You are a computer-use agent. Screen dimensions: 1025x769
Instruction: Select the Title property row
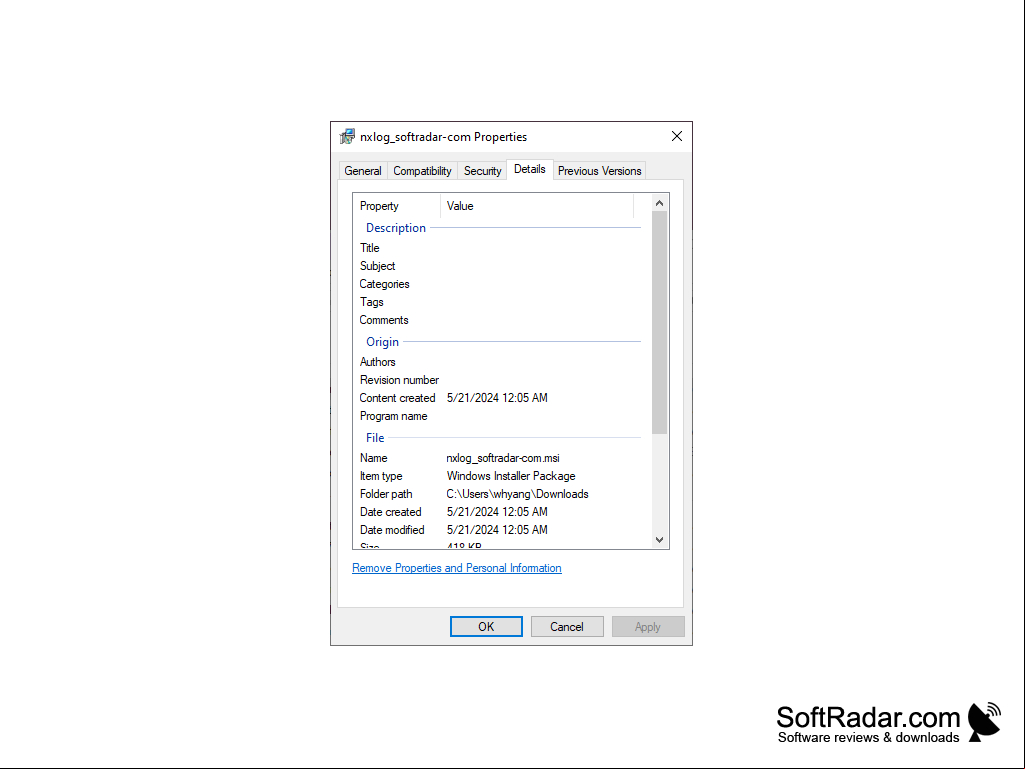pos(500,248)
